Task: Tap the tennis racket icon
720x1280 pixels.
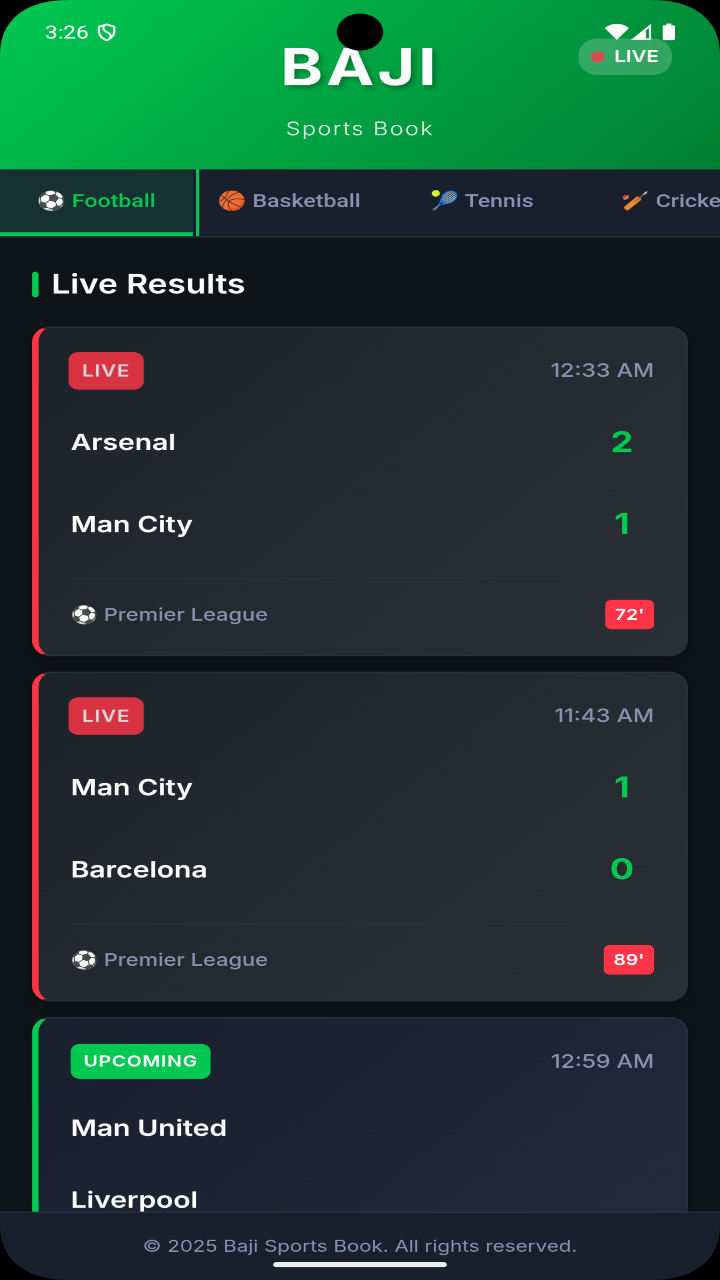Action: pyautogui.click(x=444, y=201)
